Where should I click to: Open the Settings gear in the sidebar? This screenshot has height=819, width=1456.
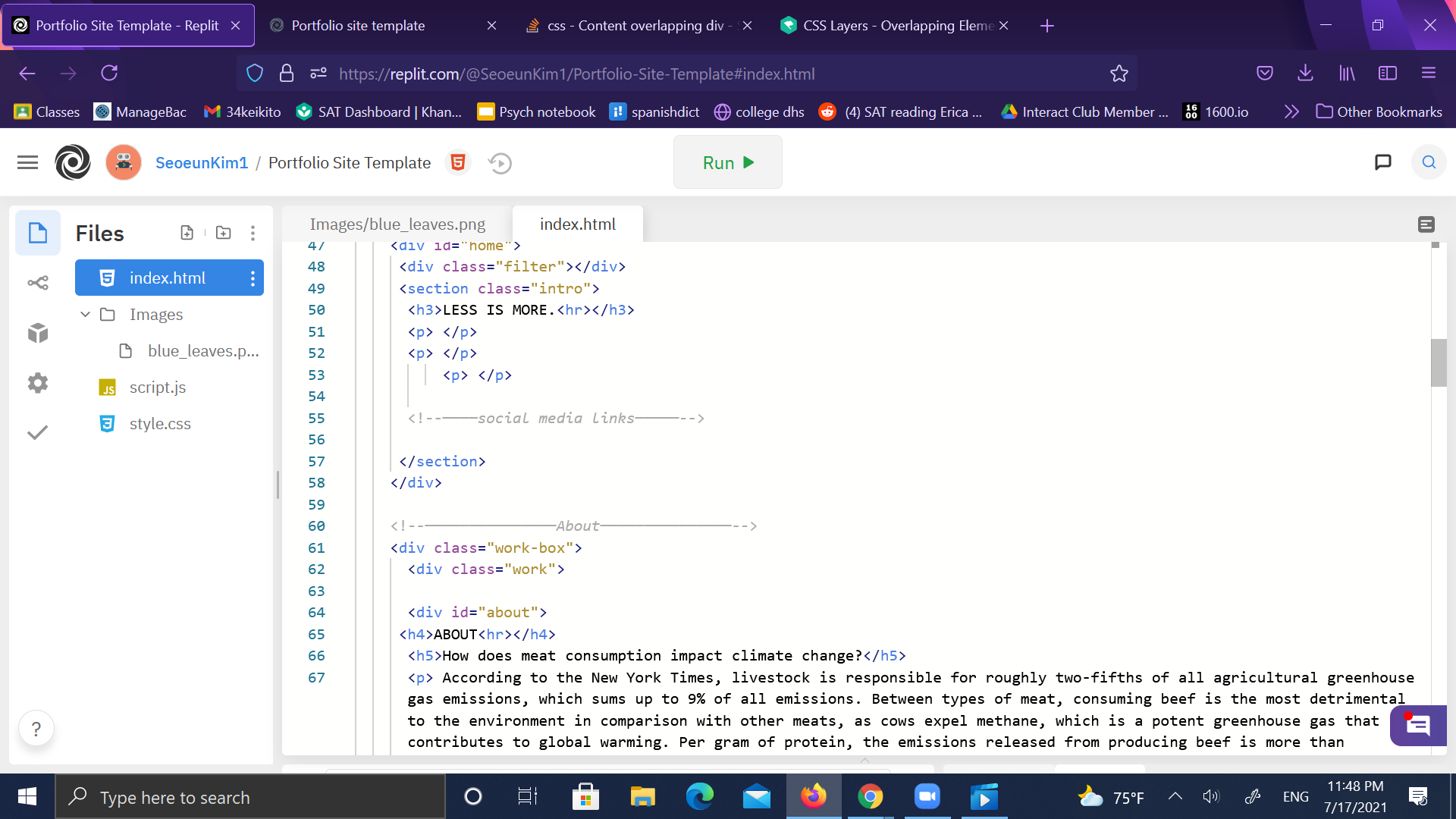pos(38,383)
